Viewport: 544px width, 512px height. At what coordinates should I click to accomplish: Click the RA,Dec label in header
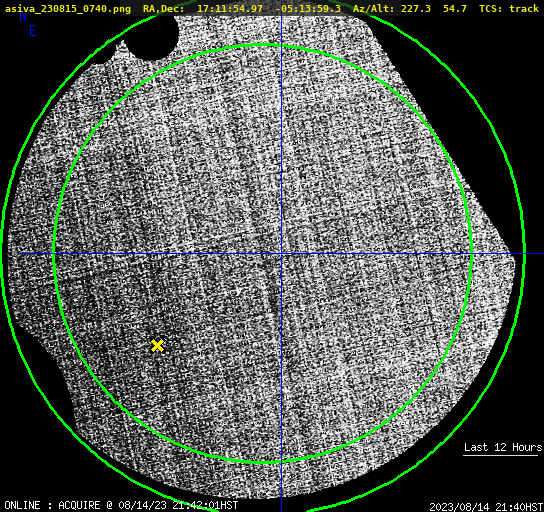click(163, 8)
